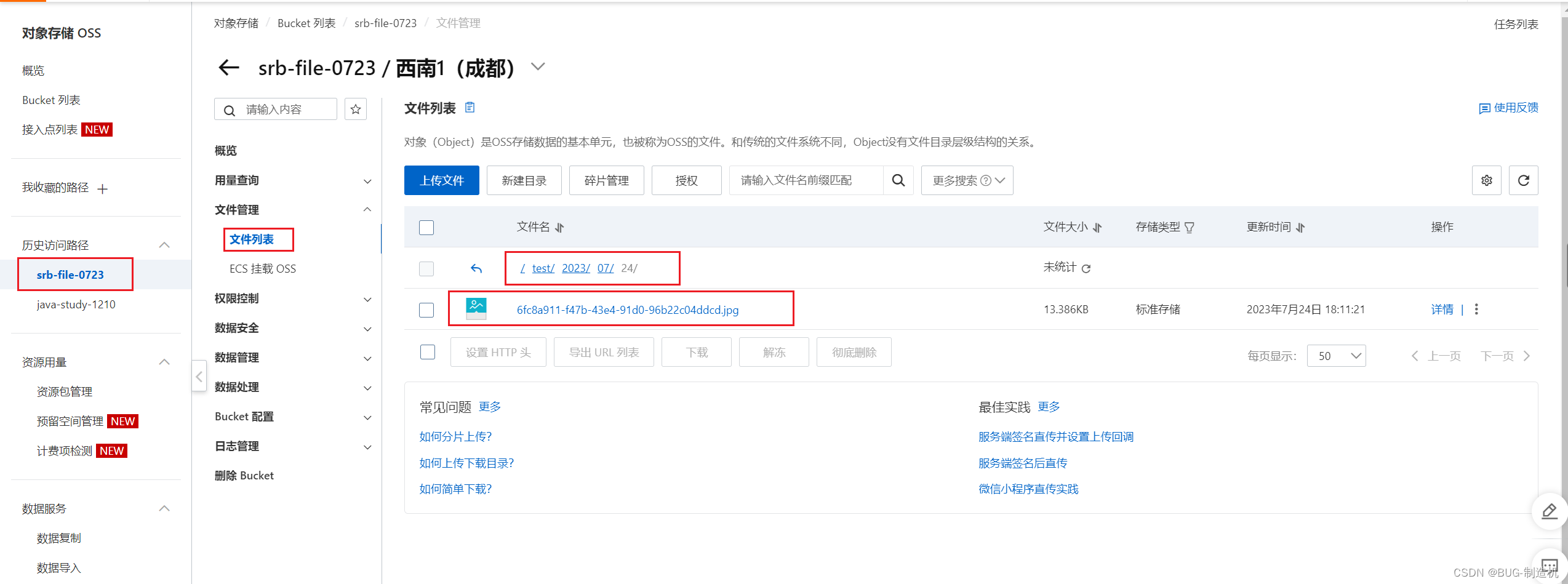Screen dimensions: 1568x584
Task: Click the plus icon next to 我收藏的路径
Action: pos(103,189)
